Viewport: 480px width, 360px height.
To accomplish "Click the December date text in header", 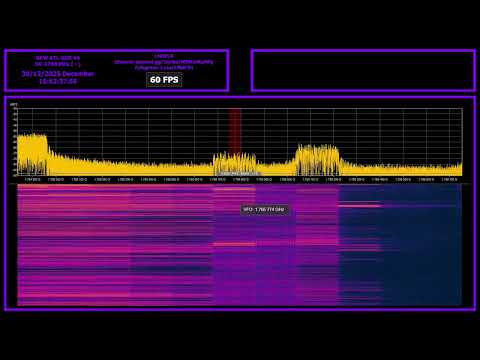I will click(58, 74).
